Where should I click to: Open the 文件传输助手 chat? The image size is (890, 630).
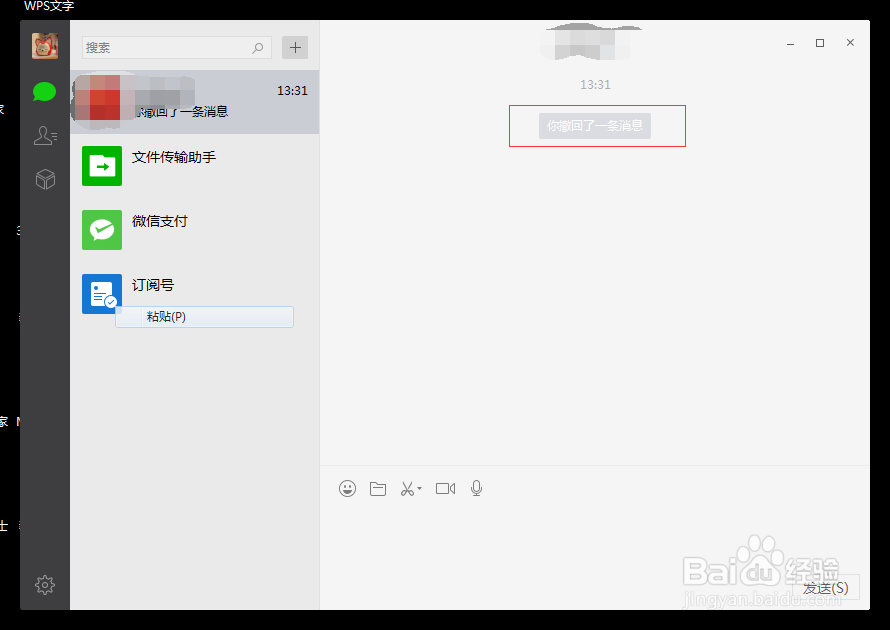tap(195, 166)
